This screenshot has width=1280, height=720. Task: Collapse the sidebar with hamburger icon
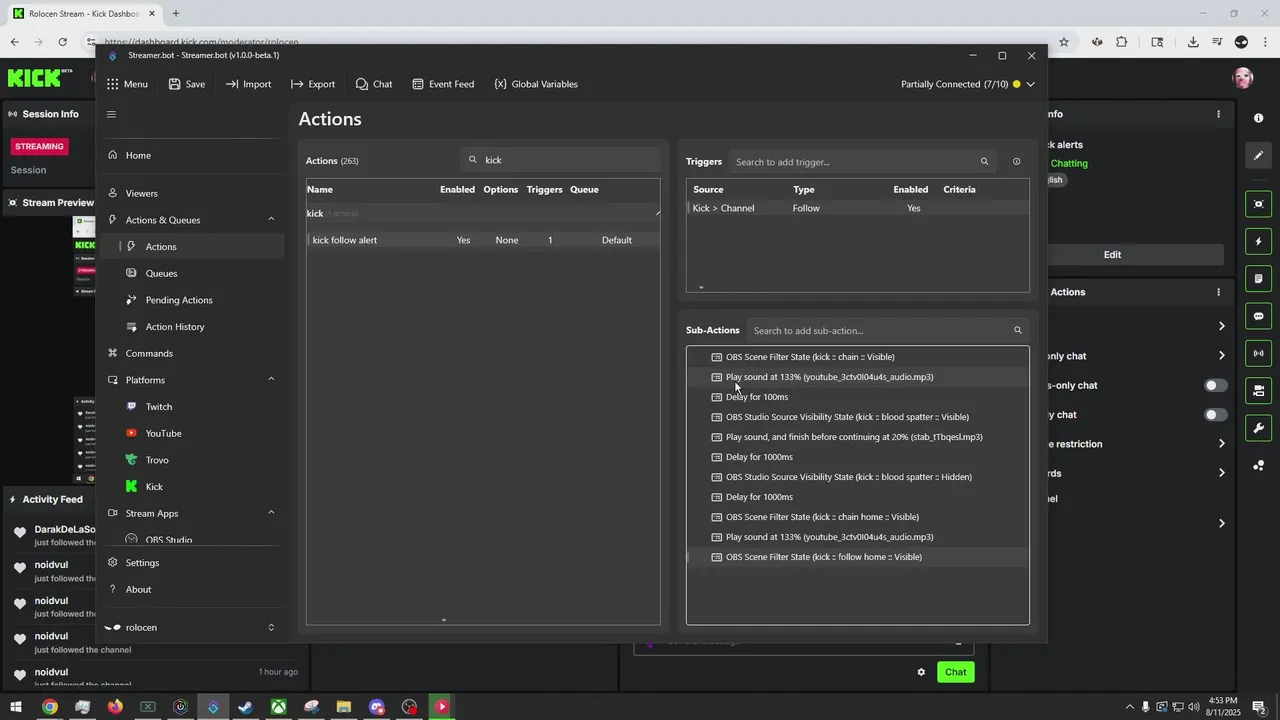(111, 114)
